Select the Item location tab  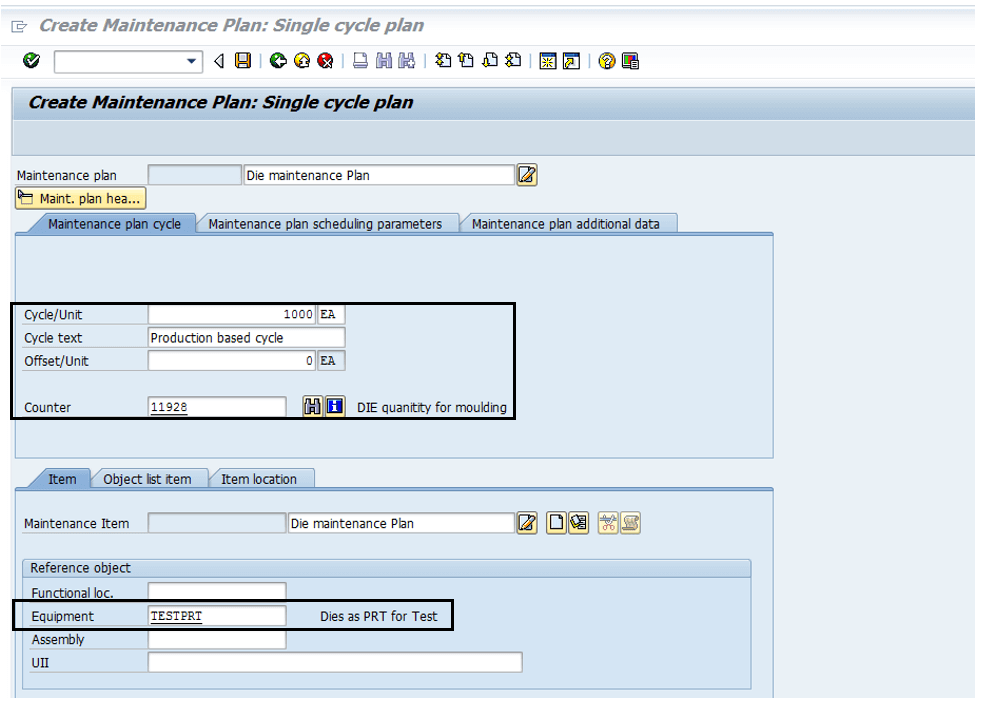pos(261,479)
